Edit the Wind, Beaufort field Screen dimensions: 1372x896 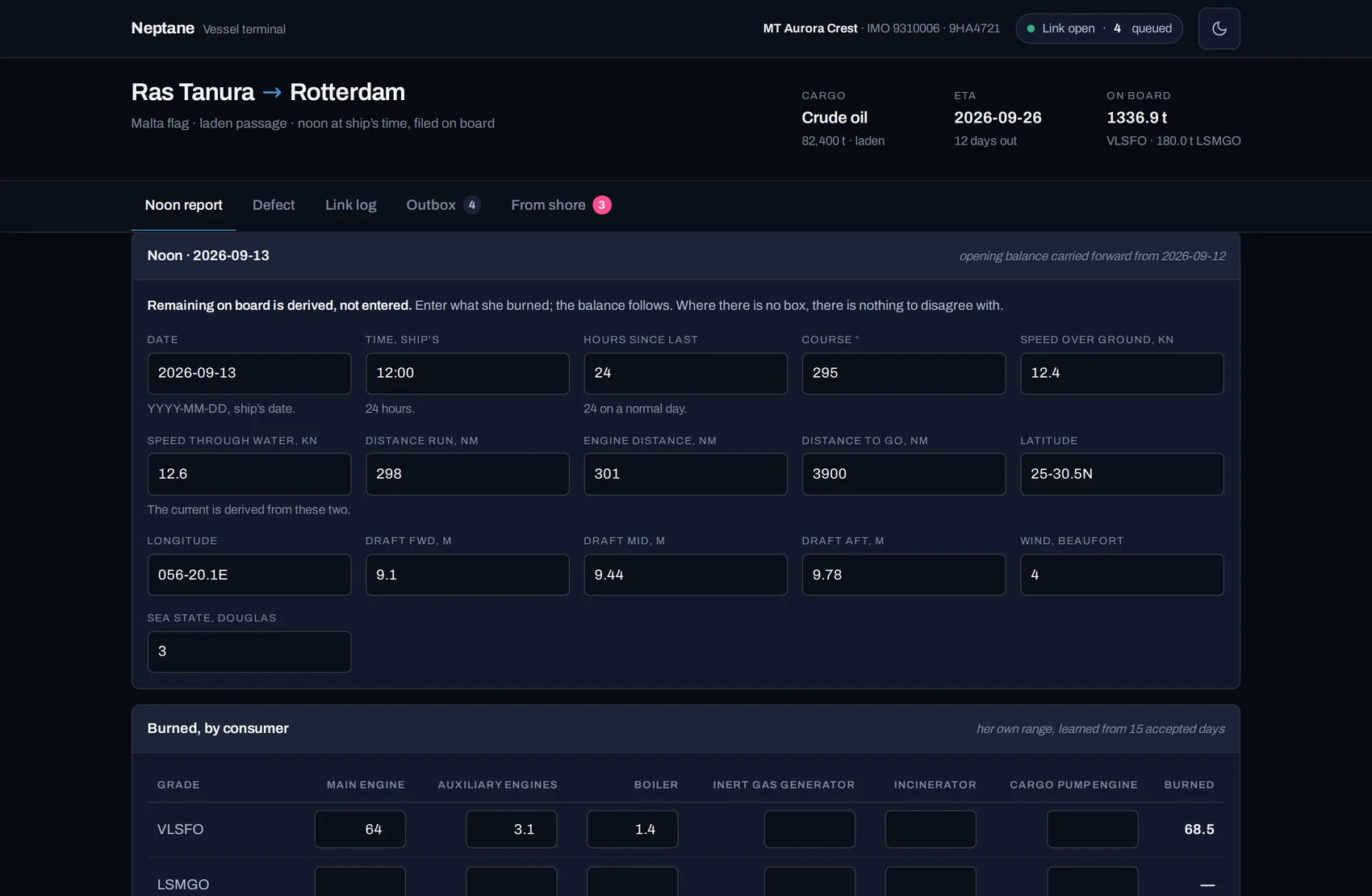point(1122,575)
